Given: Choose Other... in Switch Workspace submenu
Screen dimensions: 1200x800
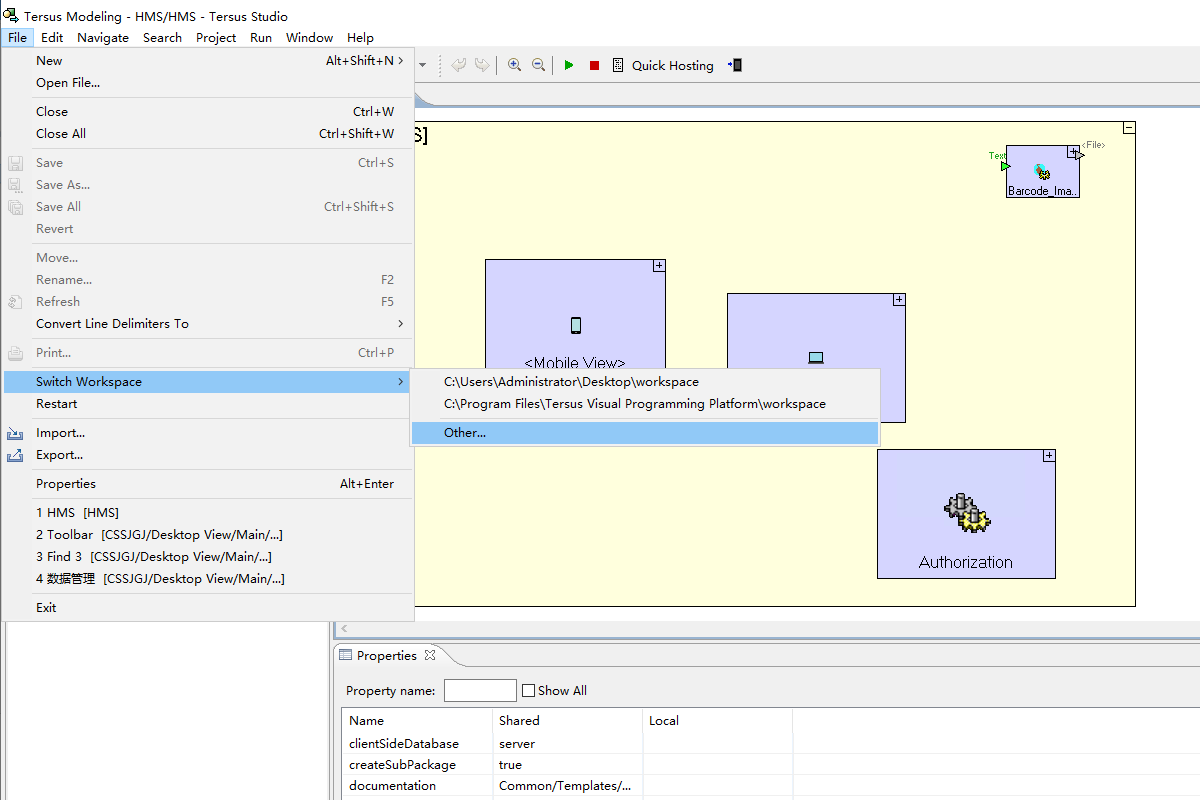Looking at the screenshot, I should click(644, 433).
